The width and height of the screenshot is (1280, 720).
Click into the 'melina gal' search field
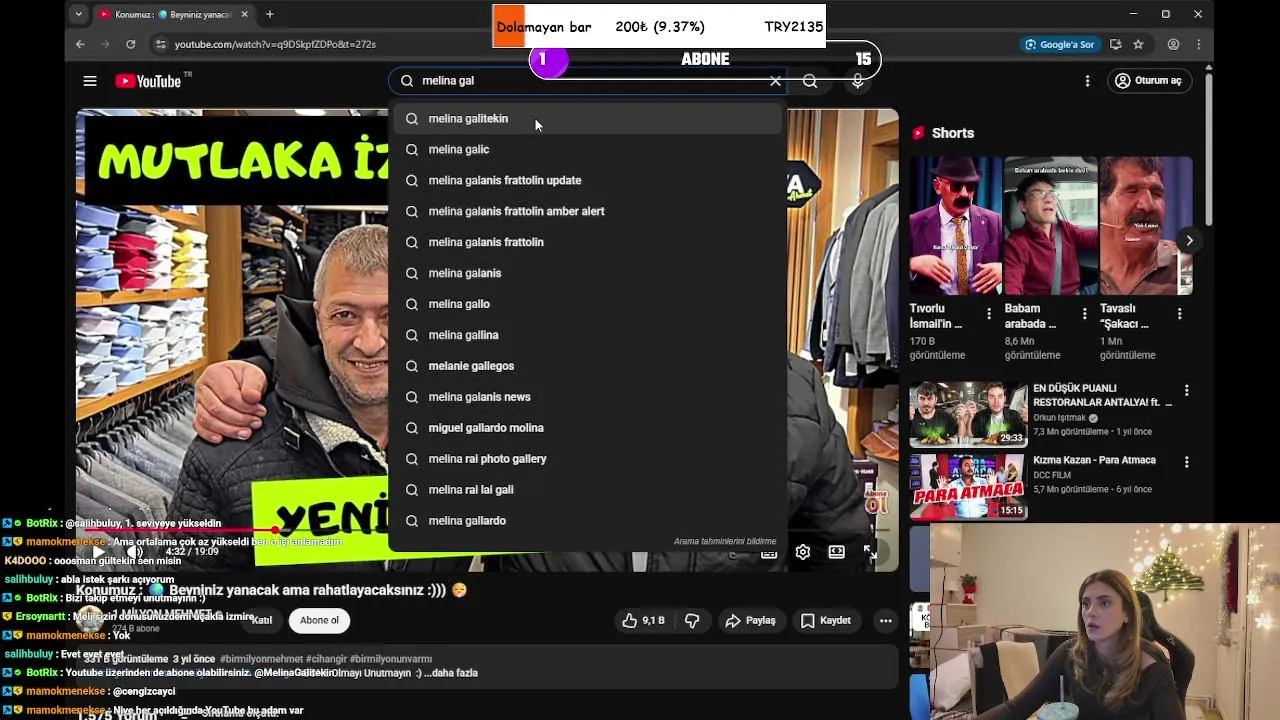click(590, 81)
